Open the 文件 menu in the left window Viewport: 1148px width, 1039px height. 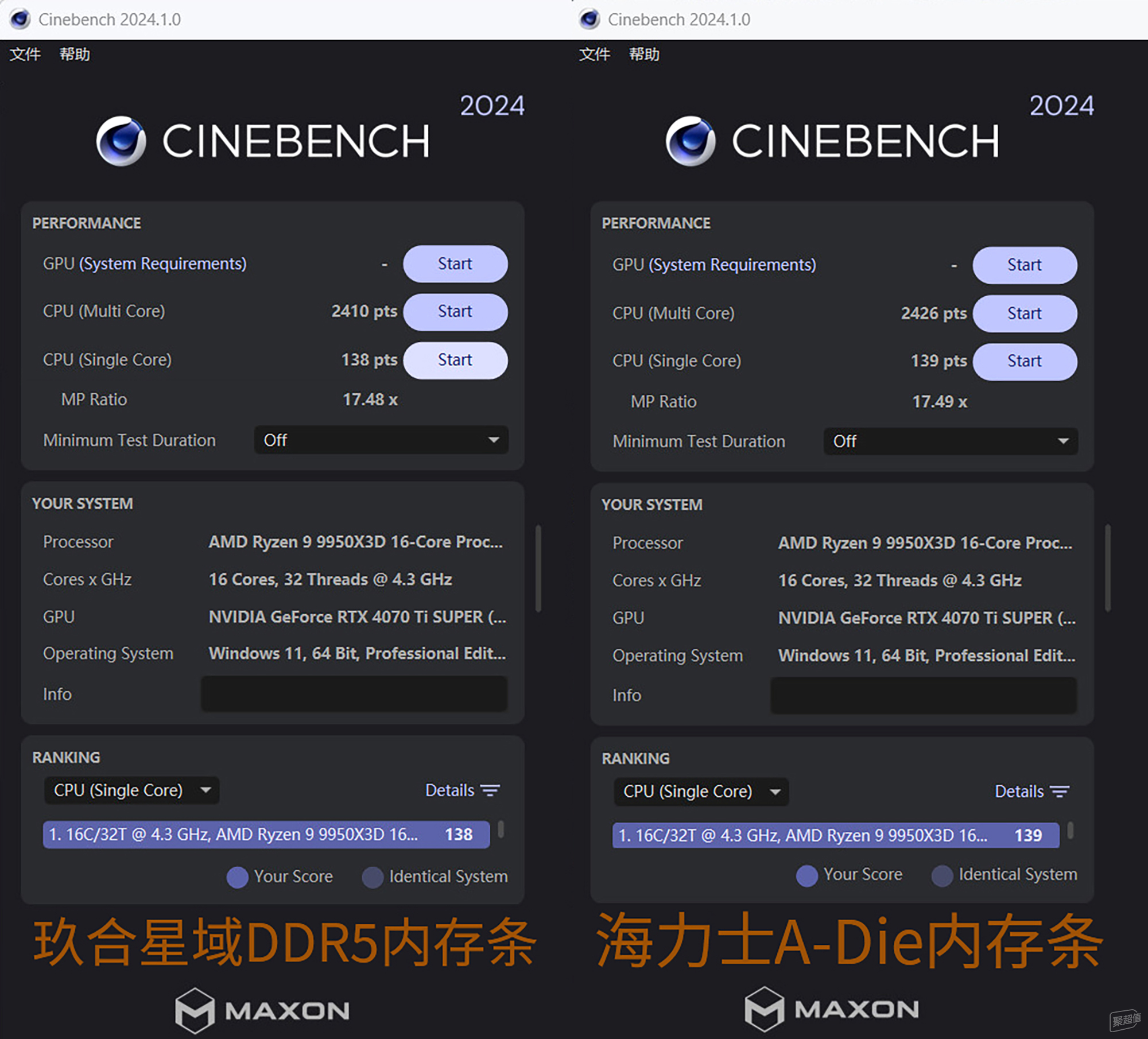point(25,55)
